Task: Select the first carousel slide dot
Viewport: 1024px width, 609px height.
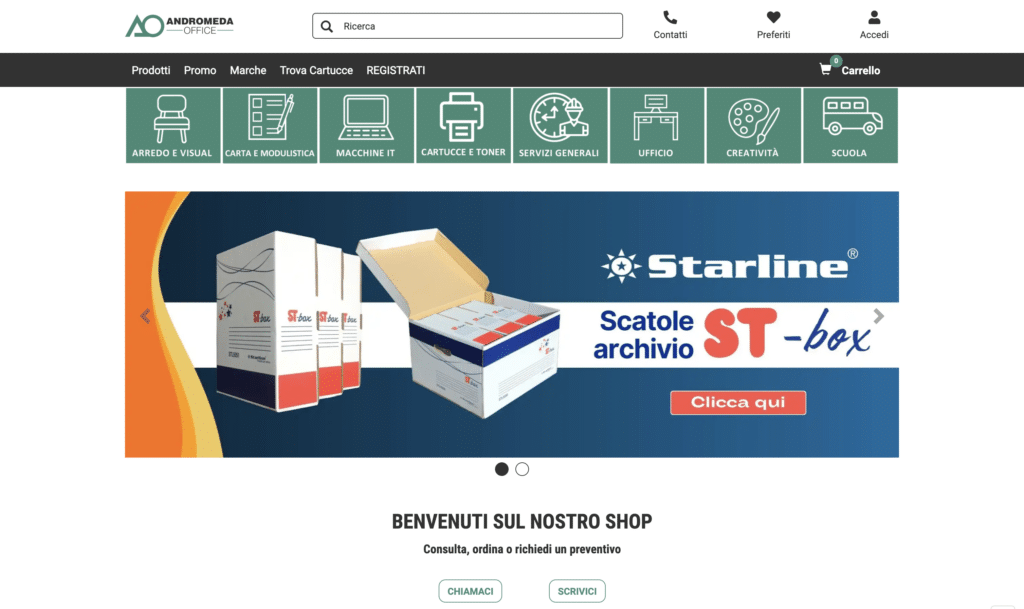Action: (x=502, y=469)
